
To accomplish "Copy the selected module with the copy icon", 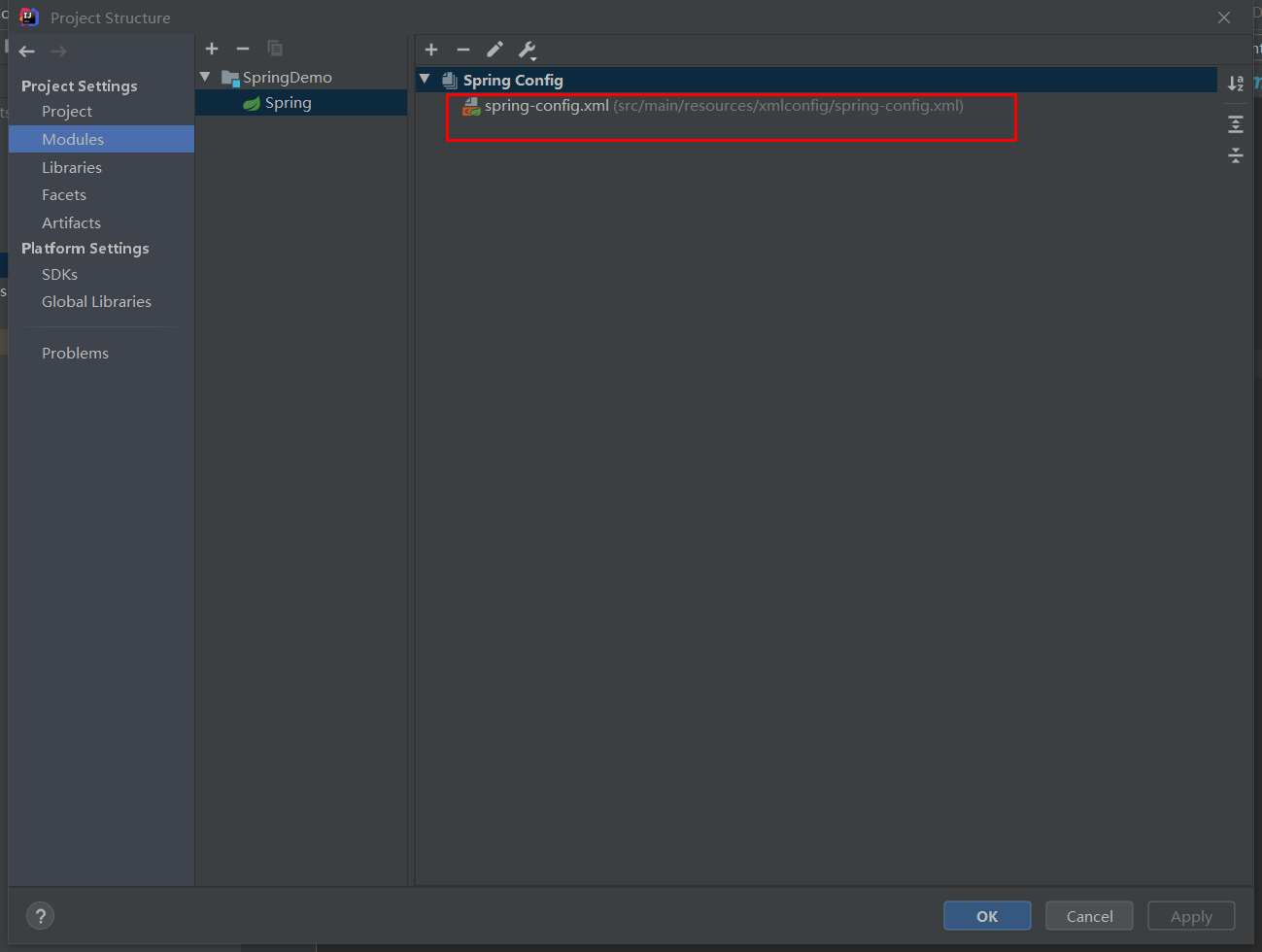I will pos(275,49).
